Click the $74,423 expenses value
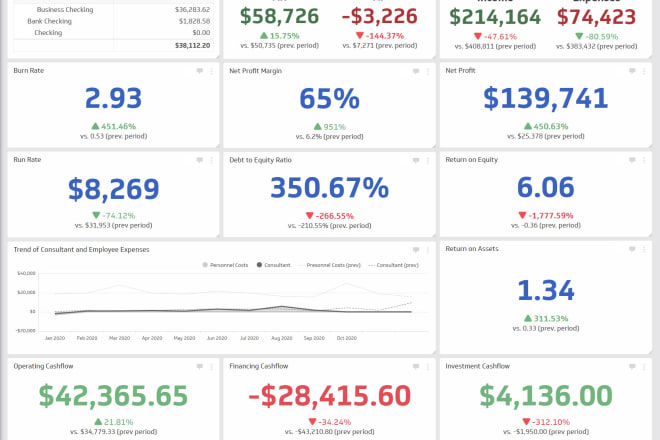Viewport: 660px width, 440px height. 596,17
